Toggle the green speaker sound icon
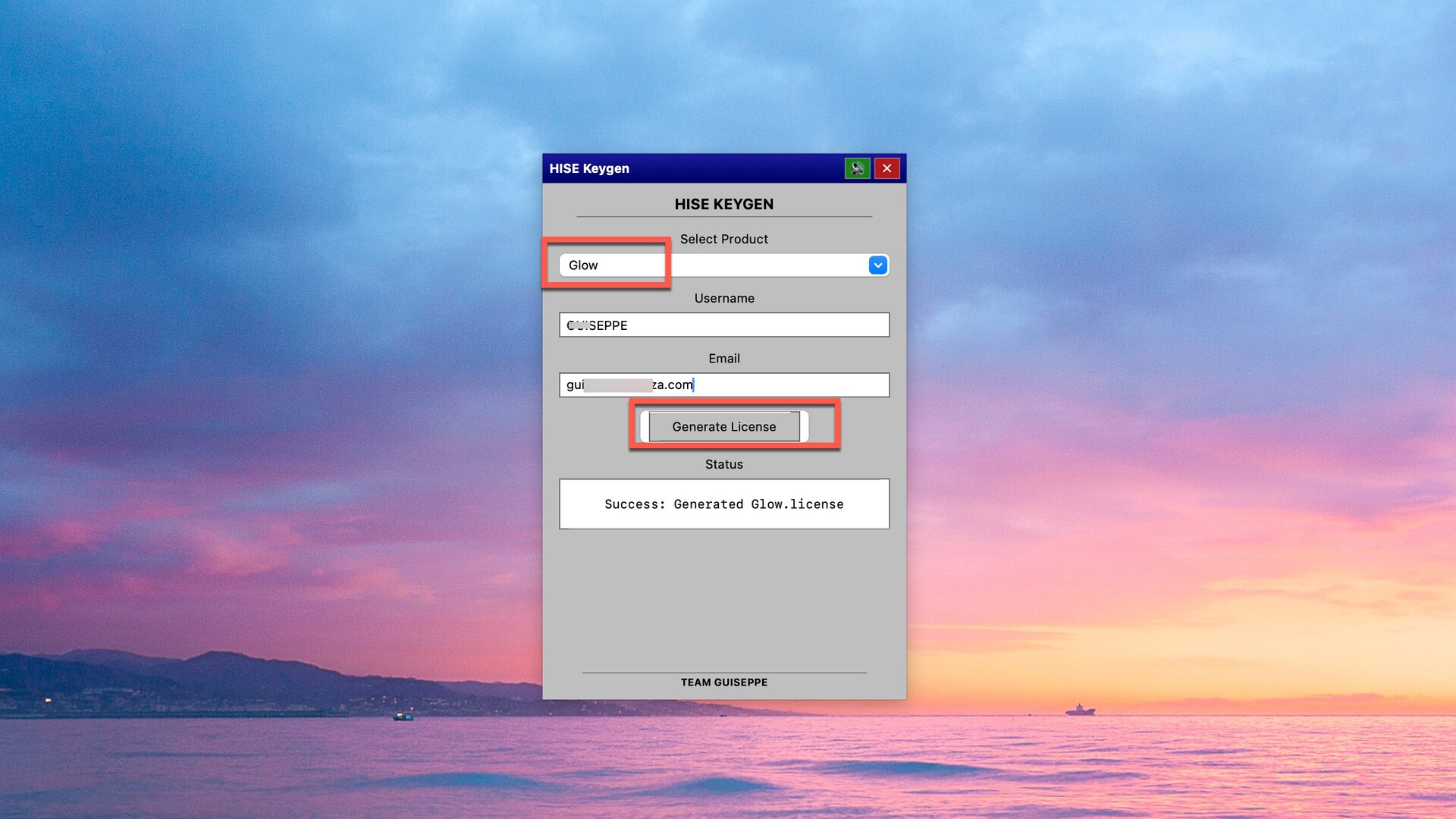This screenshot has height=819, width=1456. tap(857, 168)
